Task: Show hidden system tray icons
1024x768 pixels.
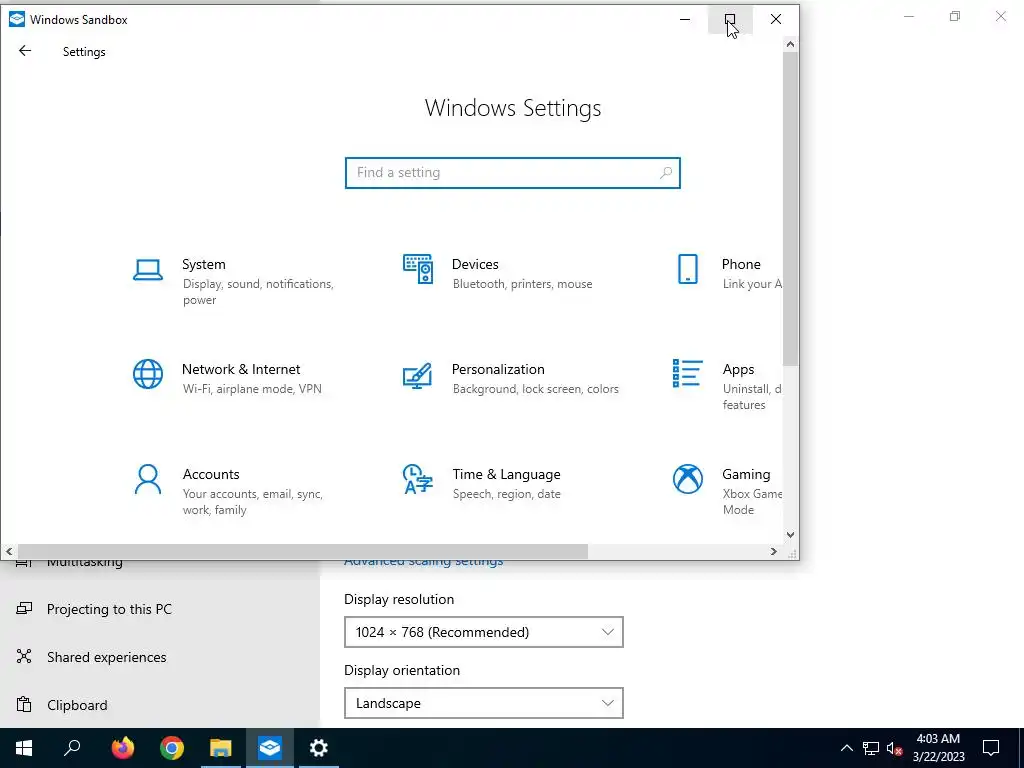Action: tap(846, 748)
